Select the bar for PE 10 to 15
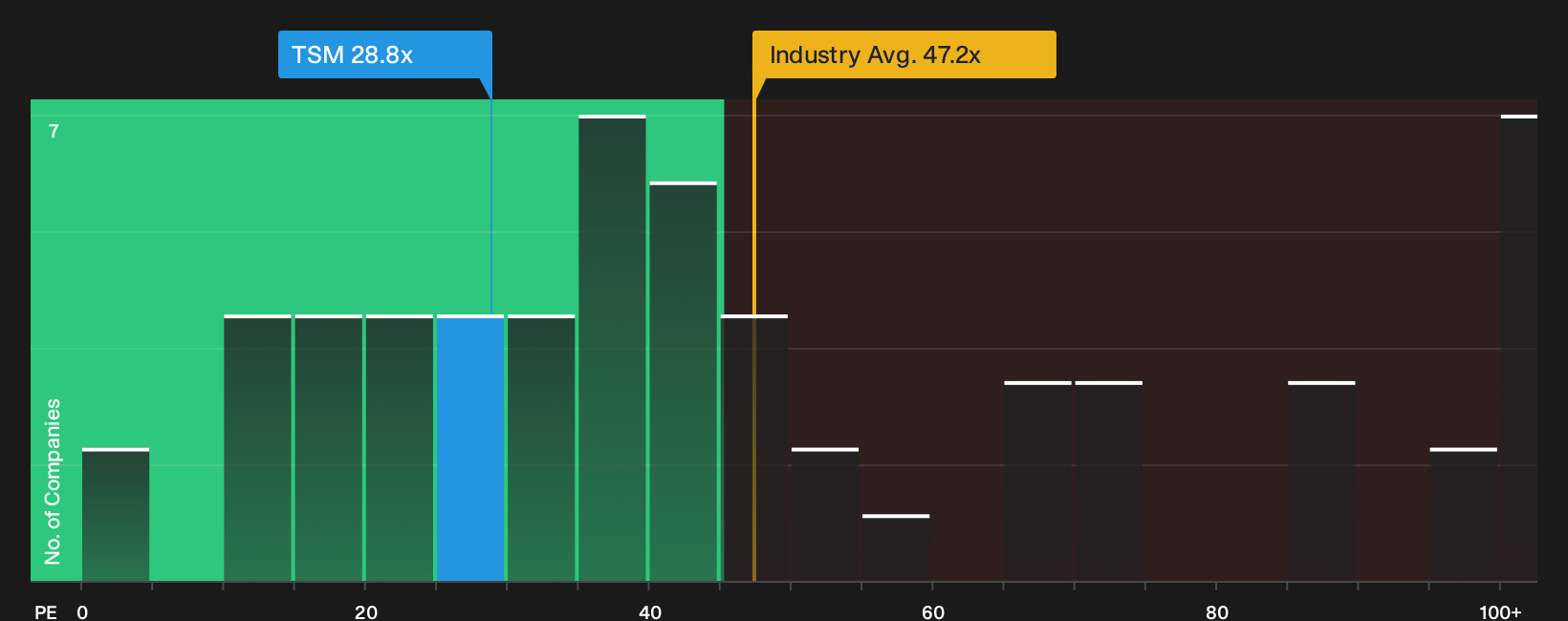The image size is (1568, 621). click(x=257, y=448)
